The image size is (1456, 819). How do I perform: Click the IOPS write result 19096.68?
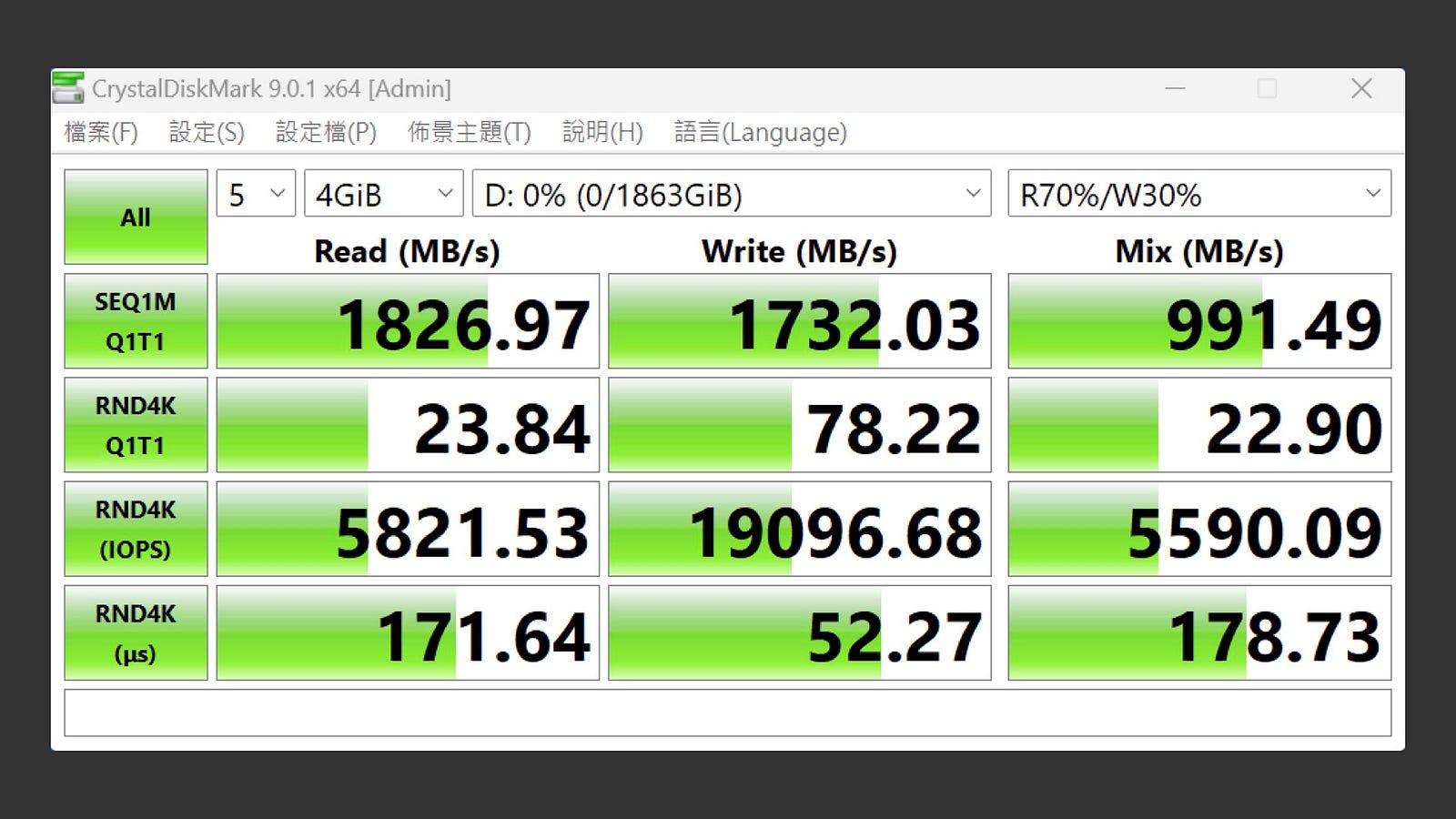tap(800, 529)
